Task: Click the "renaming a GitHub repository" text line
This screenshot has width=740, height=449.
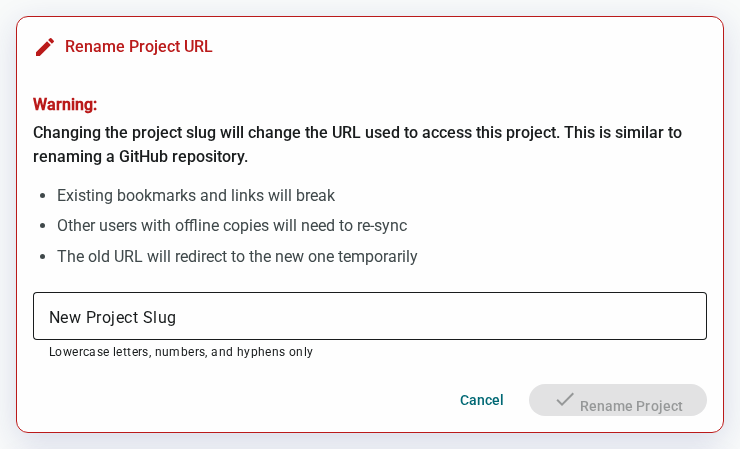Action: [x=140, y=156]
